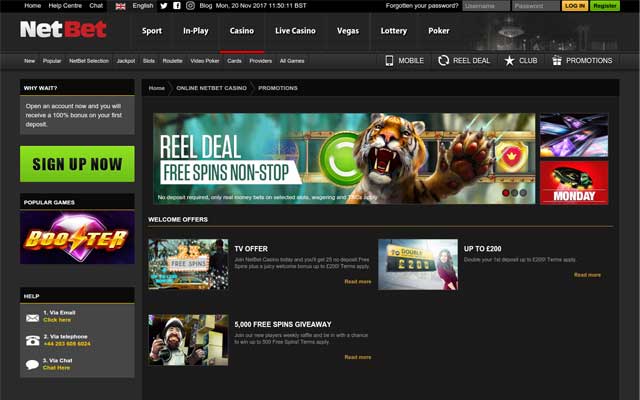
Task: Show New casino games
Action: coord(29,61)
